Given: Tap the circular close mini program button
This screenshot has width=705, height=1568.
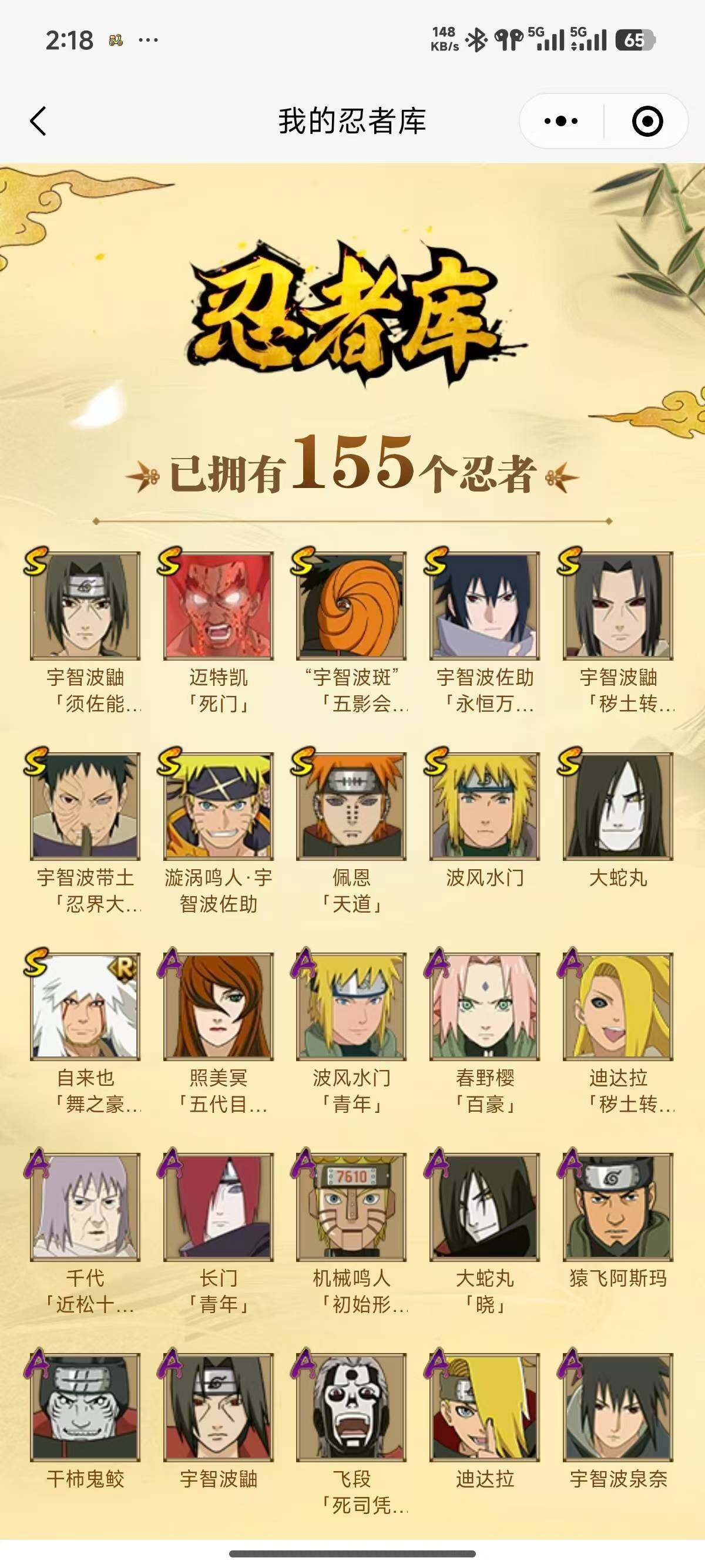Looking at the screenshot, I should (x=647, y=120).
